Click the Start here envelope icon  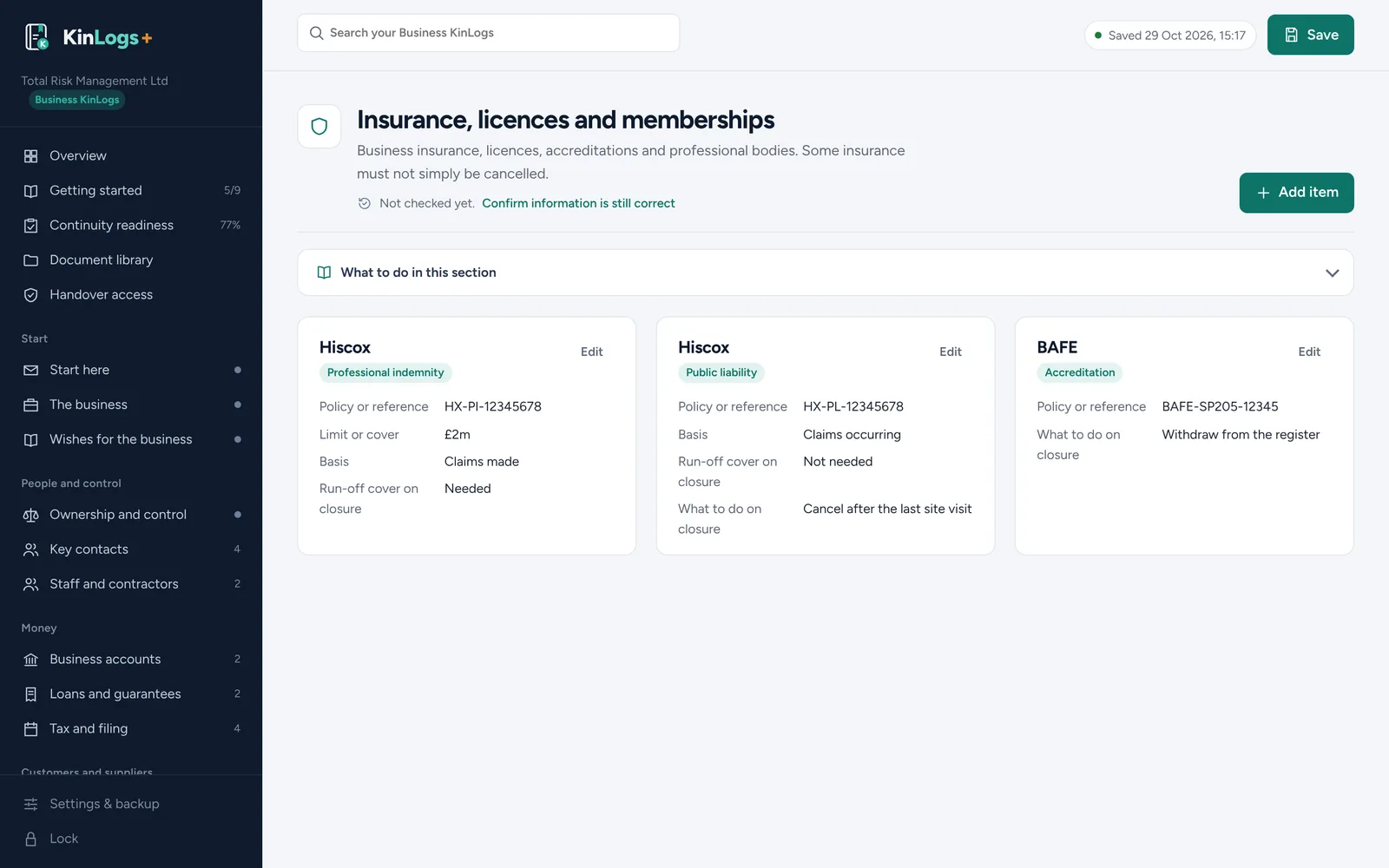tap(31, 370)
